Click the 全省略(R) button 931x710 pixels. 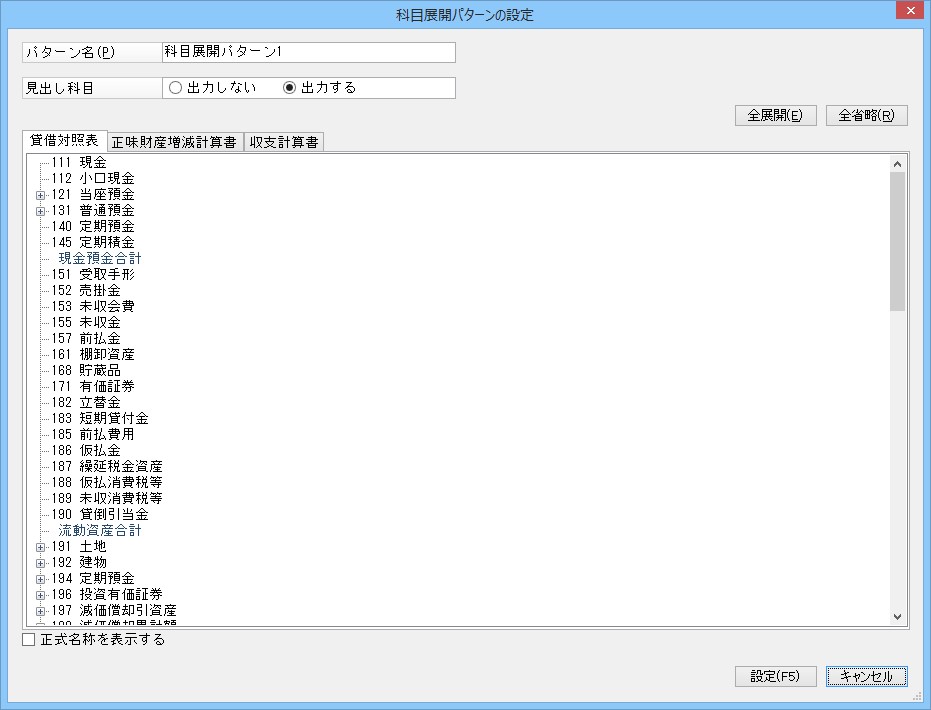866,115
